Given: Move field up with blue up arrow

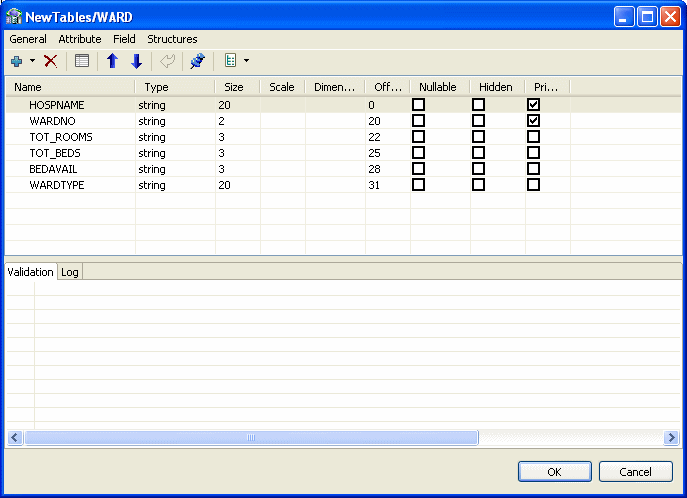Looking at the screenshot, I should (113, 61).
